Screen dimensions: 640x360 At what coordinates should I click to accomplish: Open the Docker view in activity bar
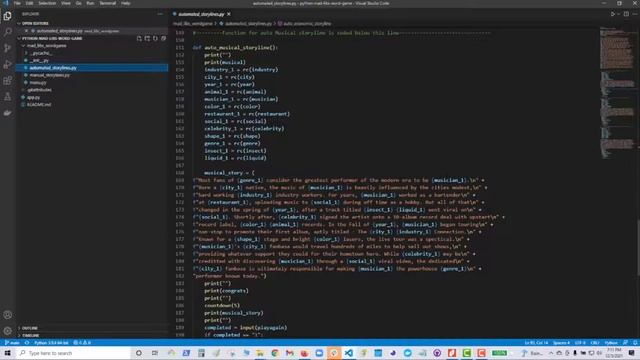[7, 113]
